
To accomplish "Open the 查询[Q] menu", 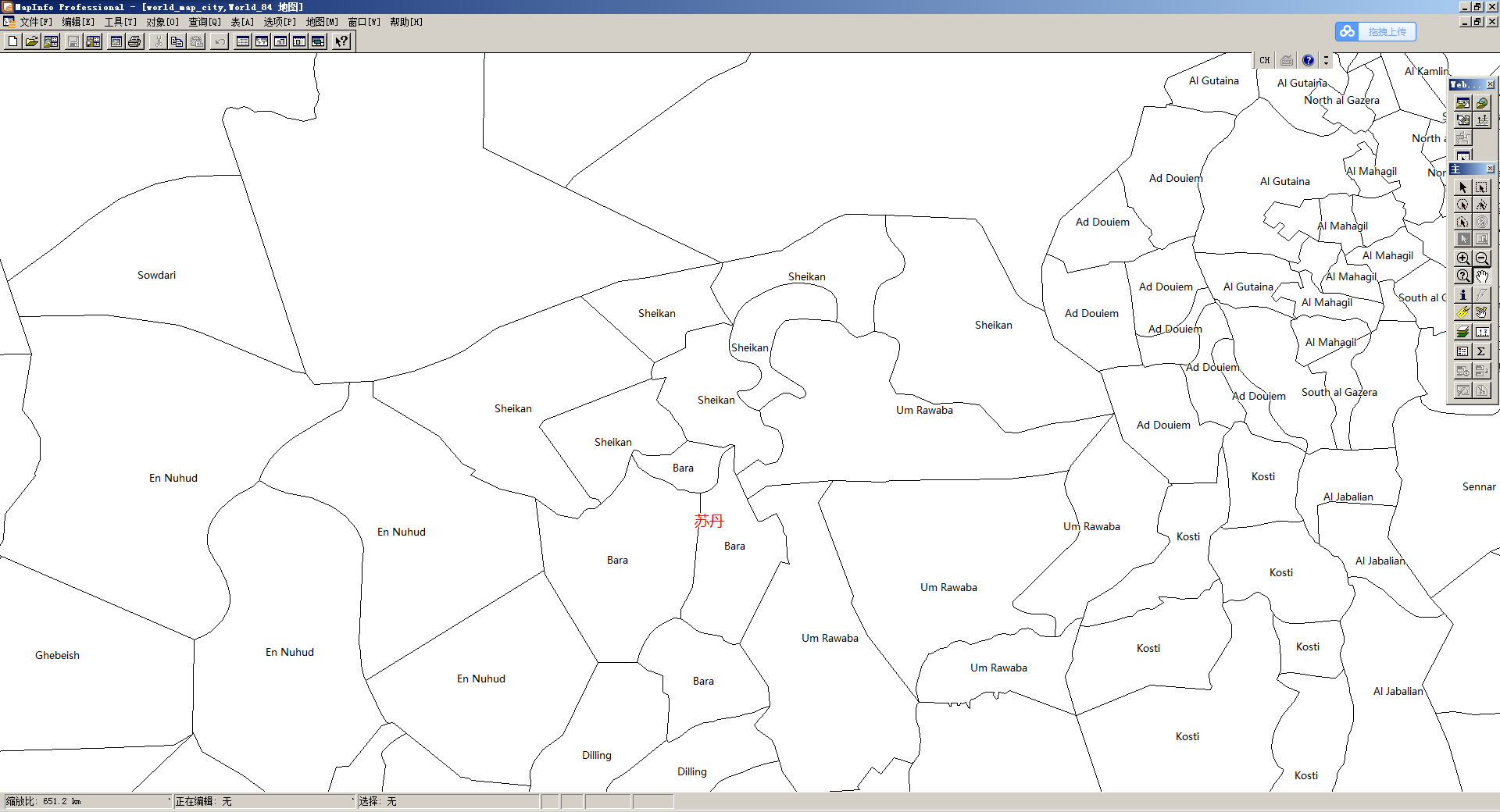I will pos(205,22).
